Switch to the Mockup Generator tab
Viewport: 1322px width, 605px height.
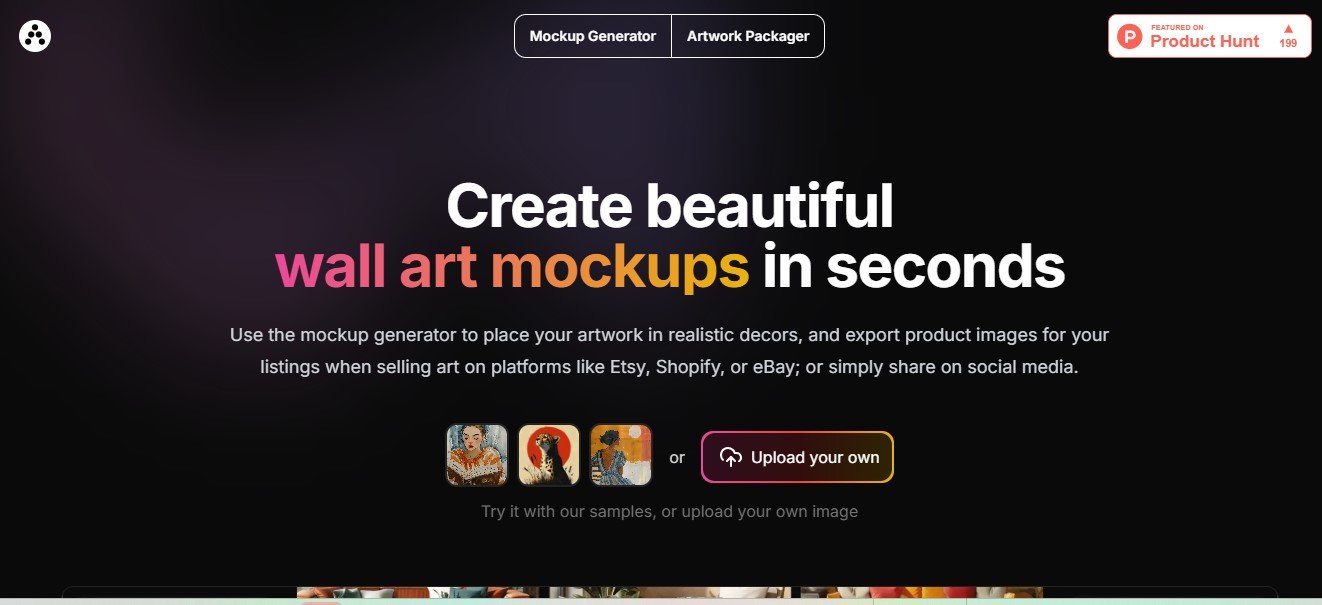tap(593, 36)
